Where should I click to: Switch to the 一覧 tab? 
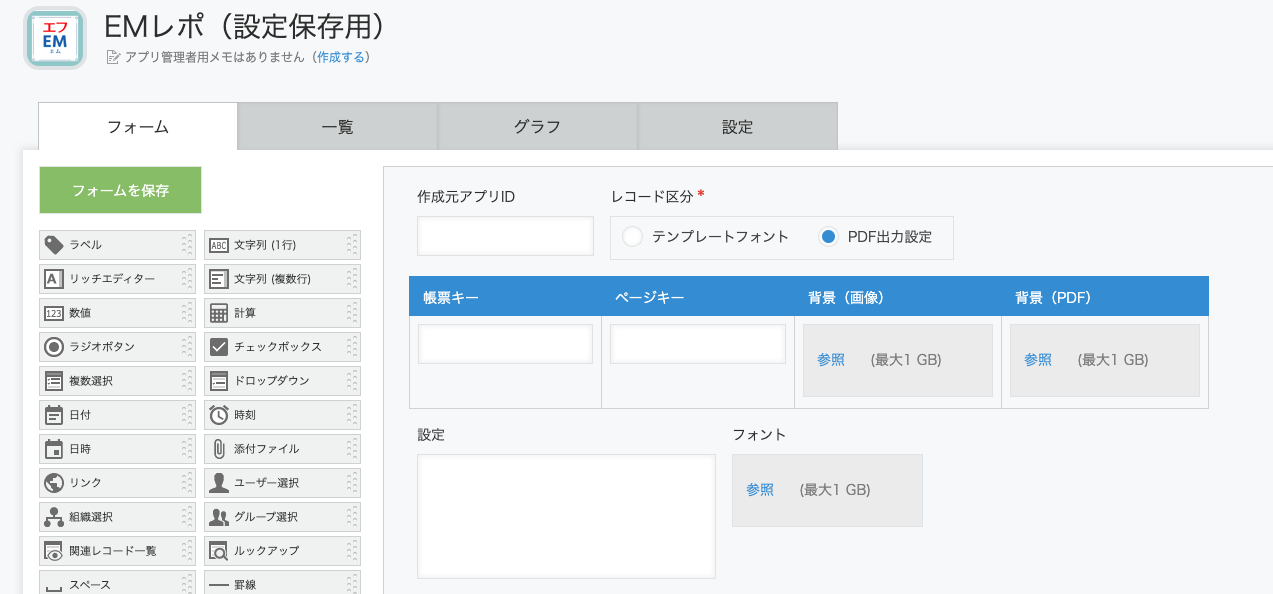point(337,125)
